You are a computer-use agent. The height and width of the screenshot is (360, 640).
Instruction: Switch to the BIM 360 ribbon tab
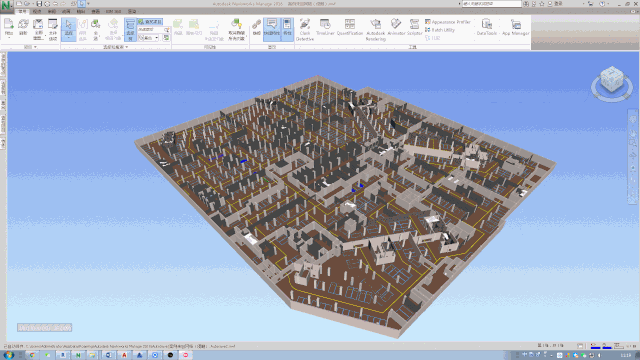point(113,11)
